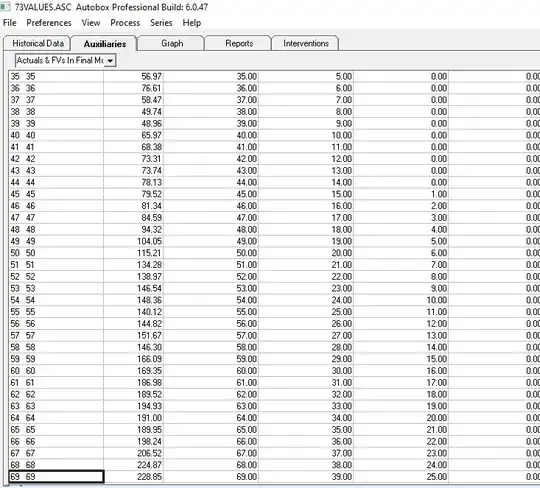Select the row header cell 69 69

(x=56, y=477)
